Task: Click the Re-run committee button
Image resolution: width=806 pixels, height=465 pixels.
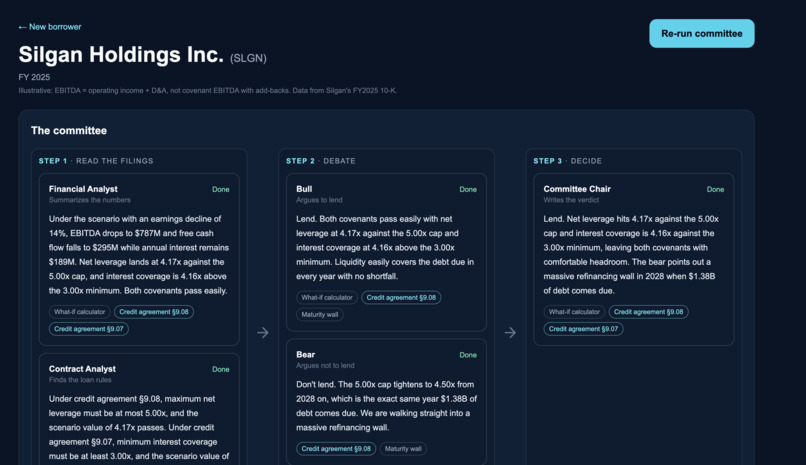Action: click(702, 33)
